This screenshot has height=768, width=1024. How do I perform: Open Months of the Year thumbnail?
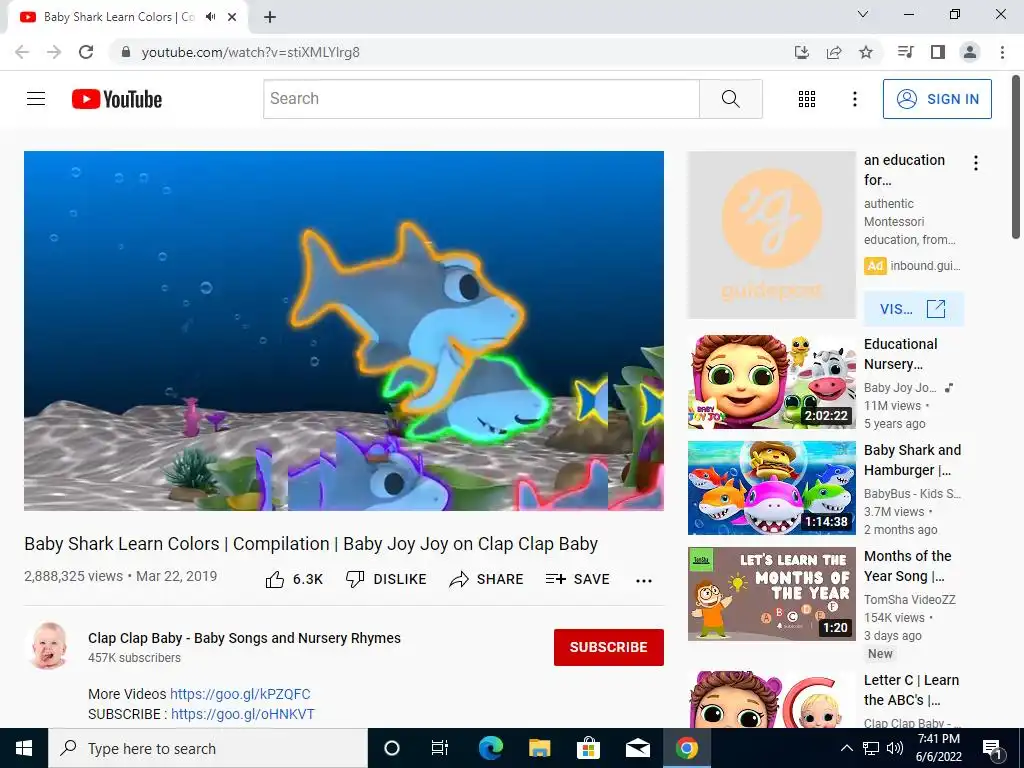(x=771, y=594)
